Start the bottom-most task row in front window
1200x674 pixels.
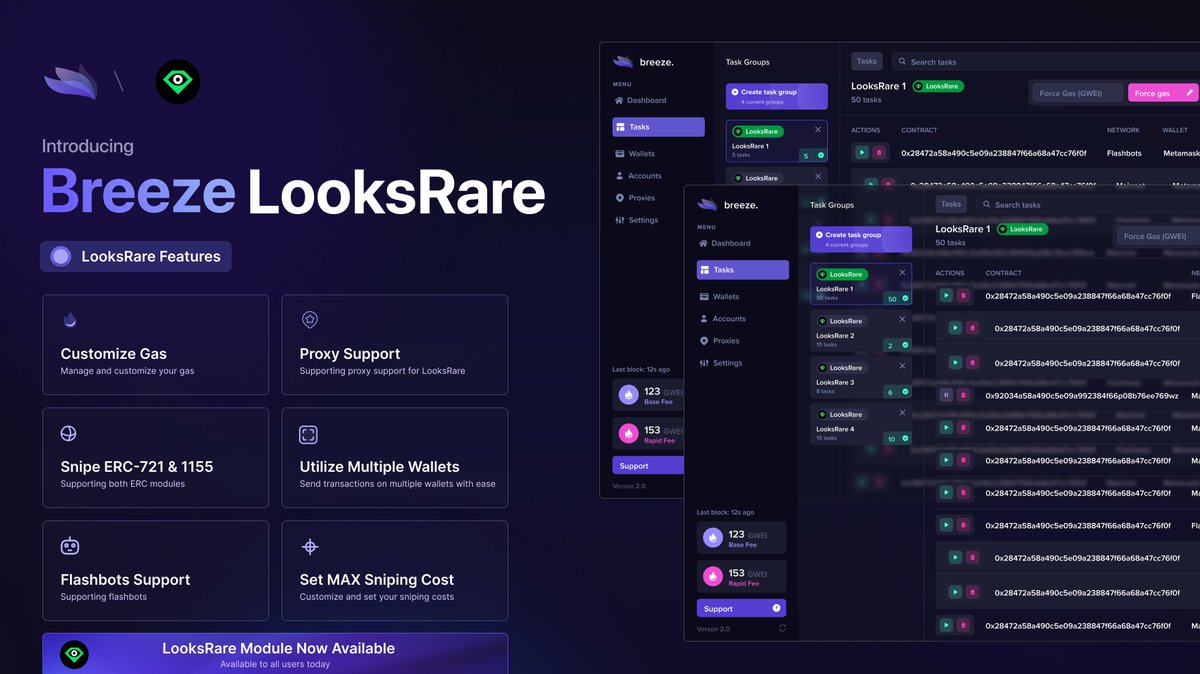(x=947, y=626)
